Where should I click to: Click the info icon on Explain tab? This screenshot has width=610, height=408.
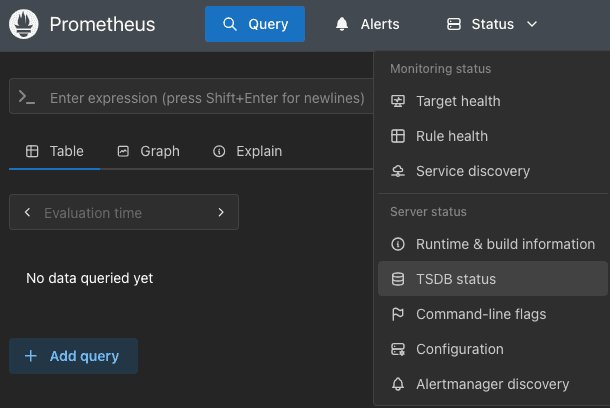pyautogui.click(x=219, y=151)
